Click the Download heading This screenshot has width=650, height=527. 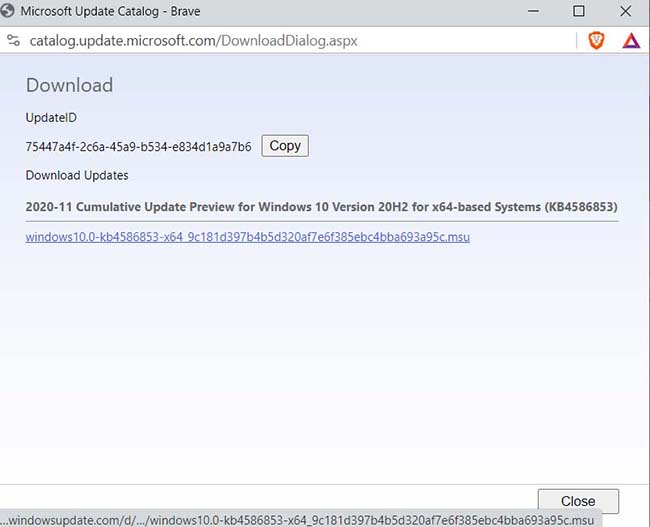point(69,85)
